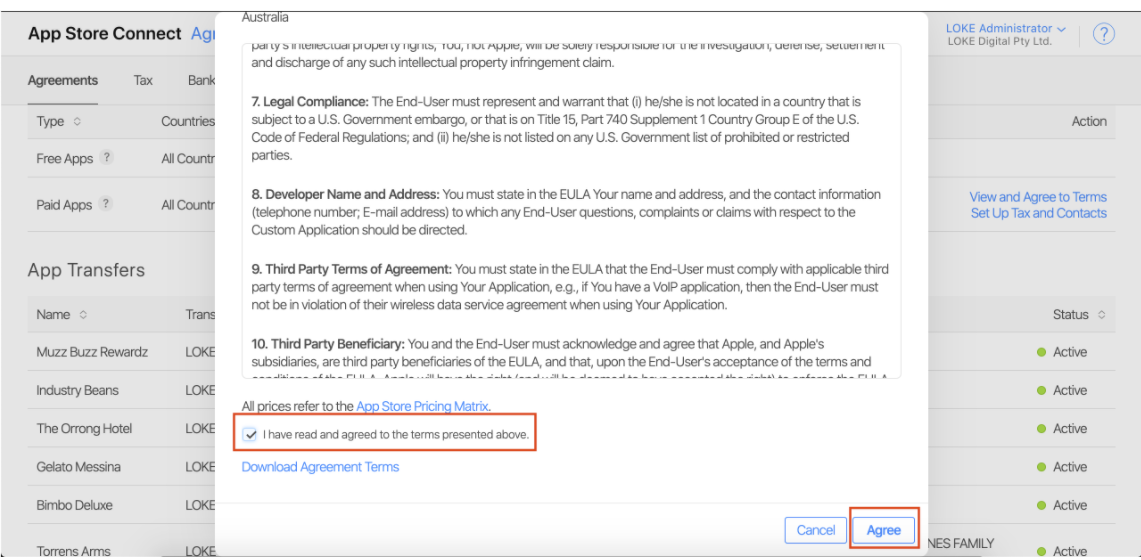The image size is (1141, 560).
Task: Tick the 'I have read and agreed' checkbox
Action: pos(251,435)
